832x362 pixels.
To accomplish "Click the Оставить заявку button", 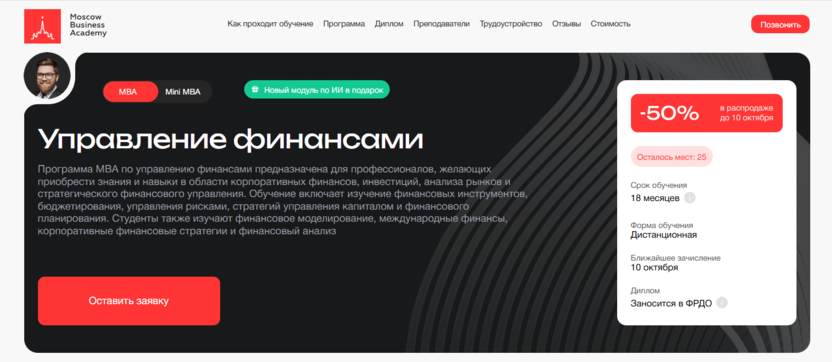I will (x=129, y=301).
